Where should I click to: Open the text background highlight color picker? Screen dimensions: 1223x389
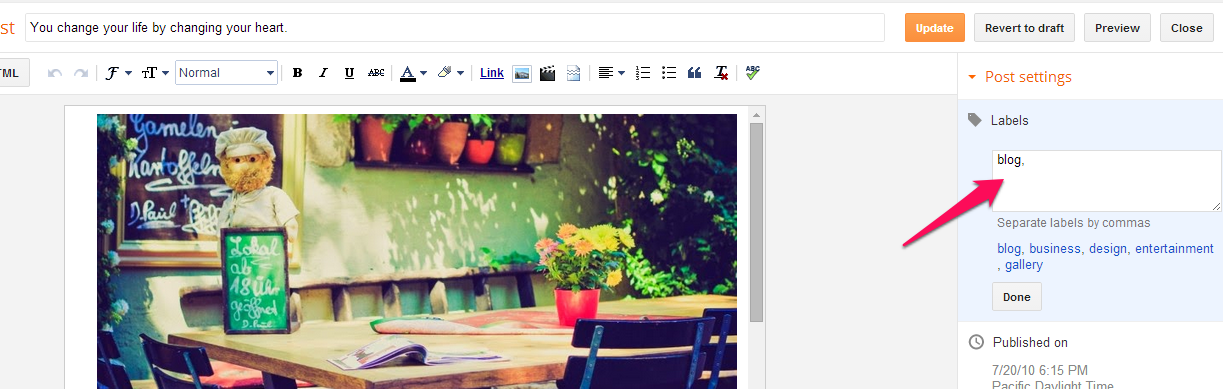coord(450,73)
